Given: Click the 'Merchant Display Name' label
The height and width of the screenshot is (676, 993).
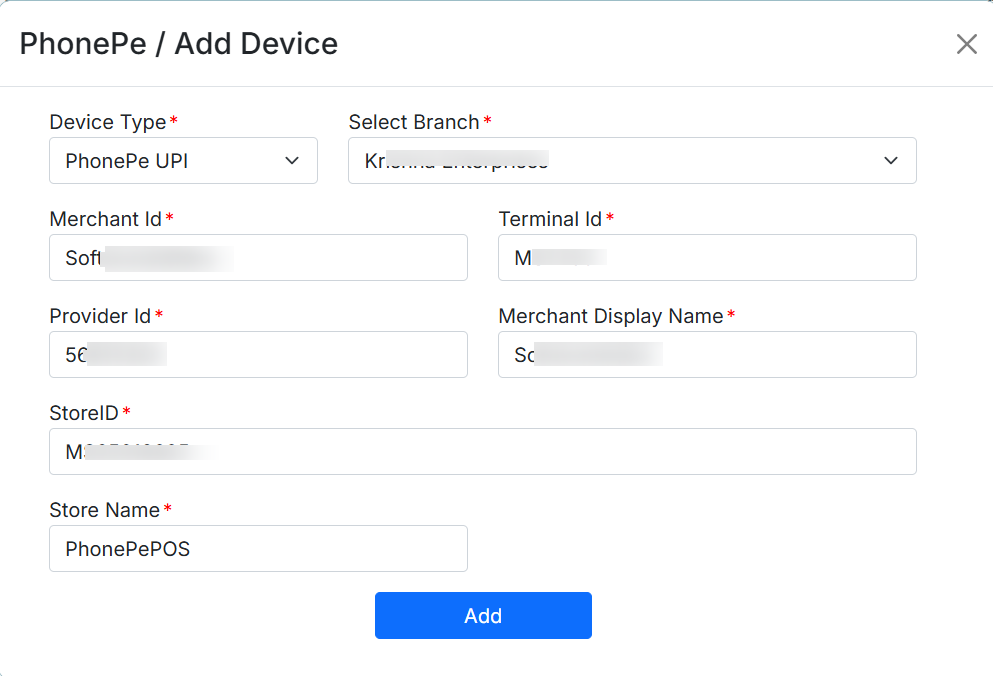Looking at the screenshot, I should (x=611, y=316).
